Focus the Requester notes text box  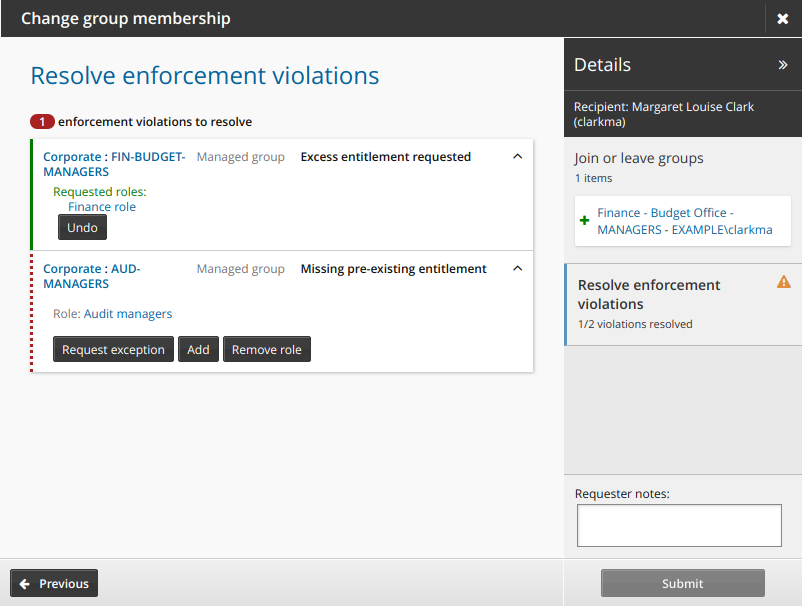tap(679, 525)
